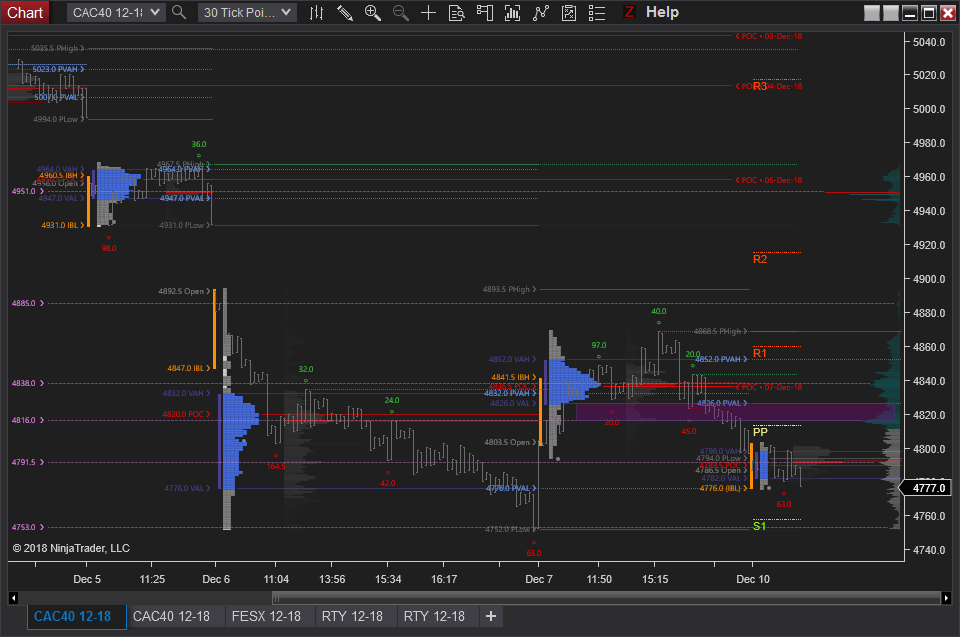The image size is (960, 637).
Task: Open the 30 Tick Point interval dropdown
Action: pos(247,12)
